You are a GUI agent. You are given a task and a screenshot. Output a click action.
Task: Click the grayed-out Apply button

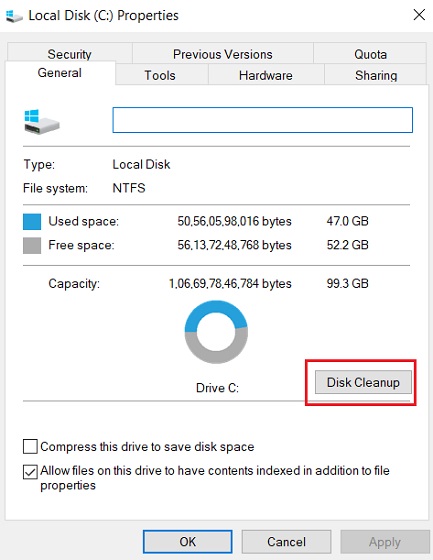coord(384,541)
